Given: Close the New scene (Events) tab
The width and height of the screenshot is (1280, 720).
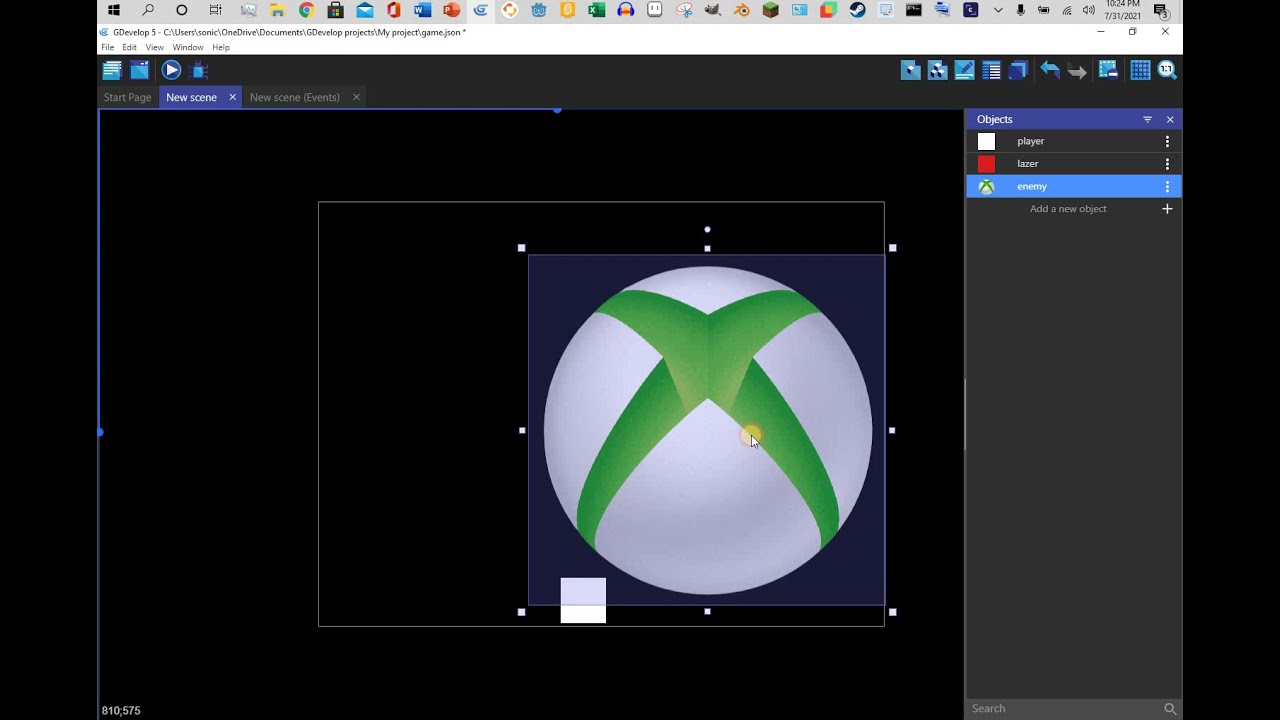Looking at the screenshot, I should [356, 97].
